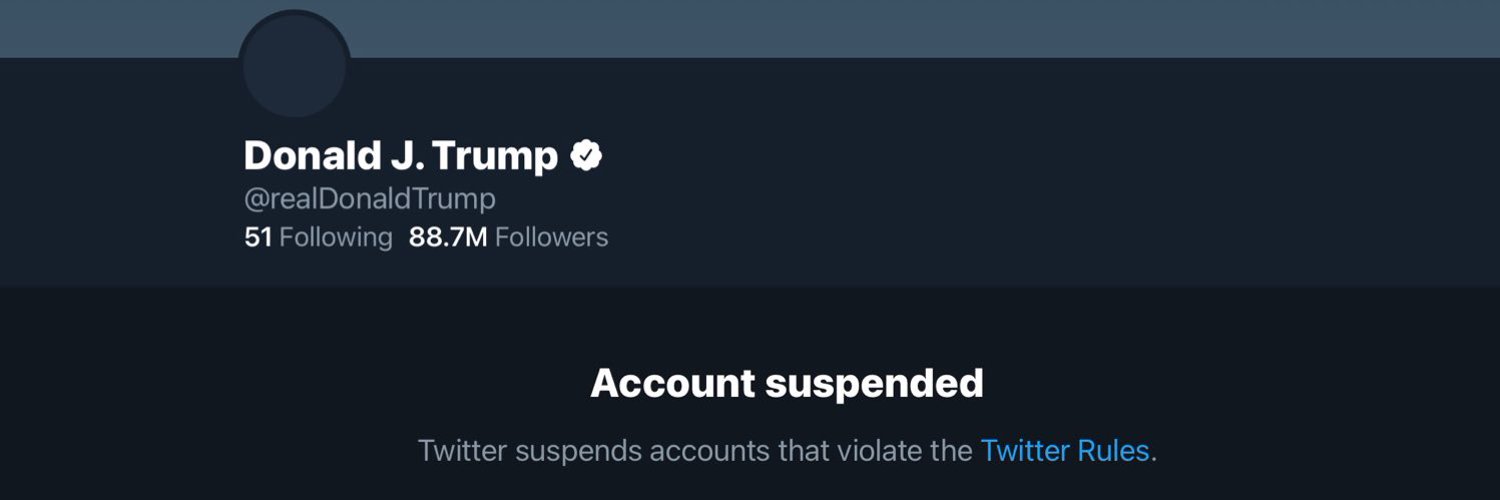Click the white verified checkmark badge
Screen dimensions: 1500x500
click(586, 156)
